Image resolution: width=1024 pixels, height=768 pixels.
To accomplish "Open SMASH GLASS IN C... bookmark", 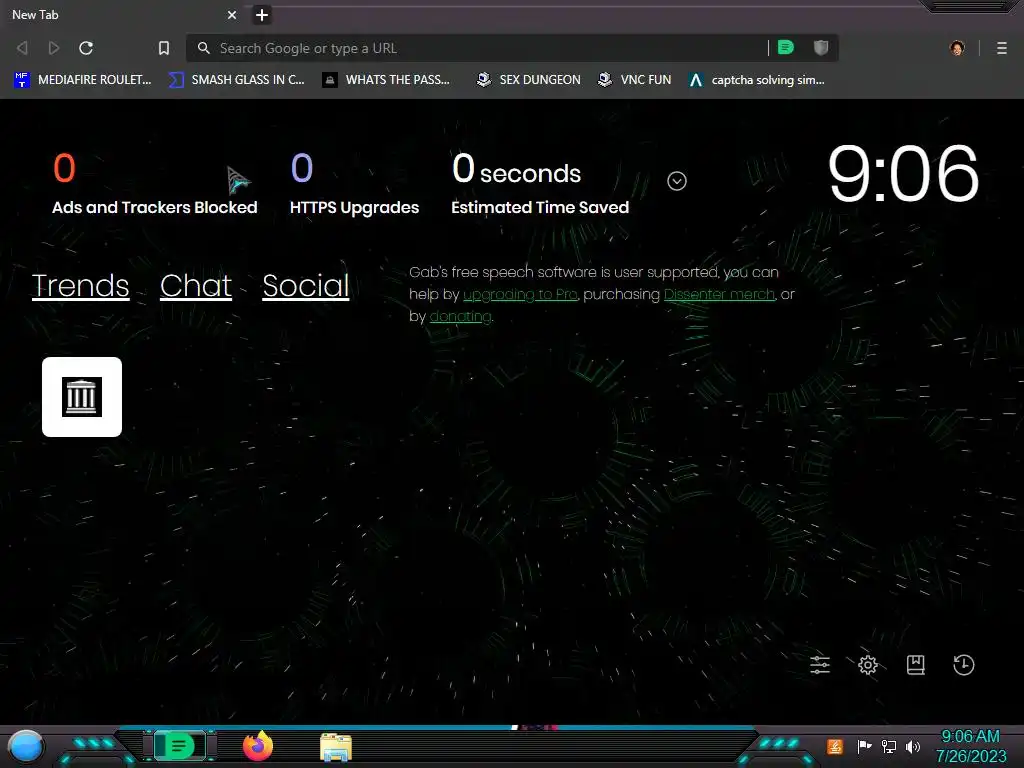I will click(237, 80).
